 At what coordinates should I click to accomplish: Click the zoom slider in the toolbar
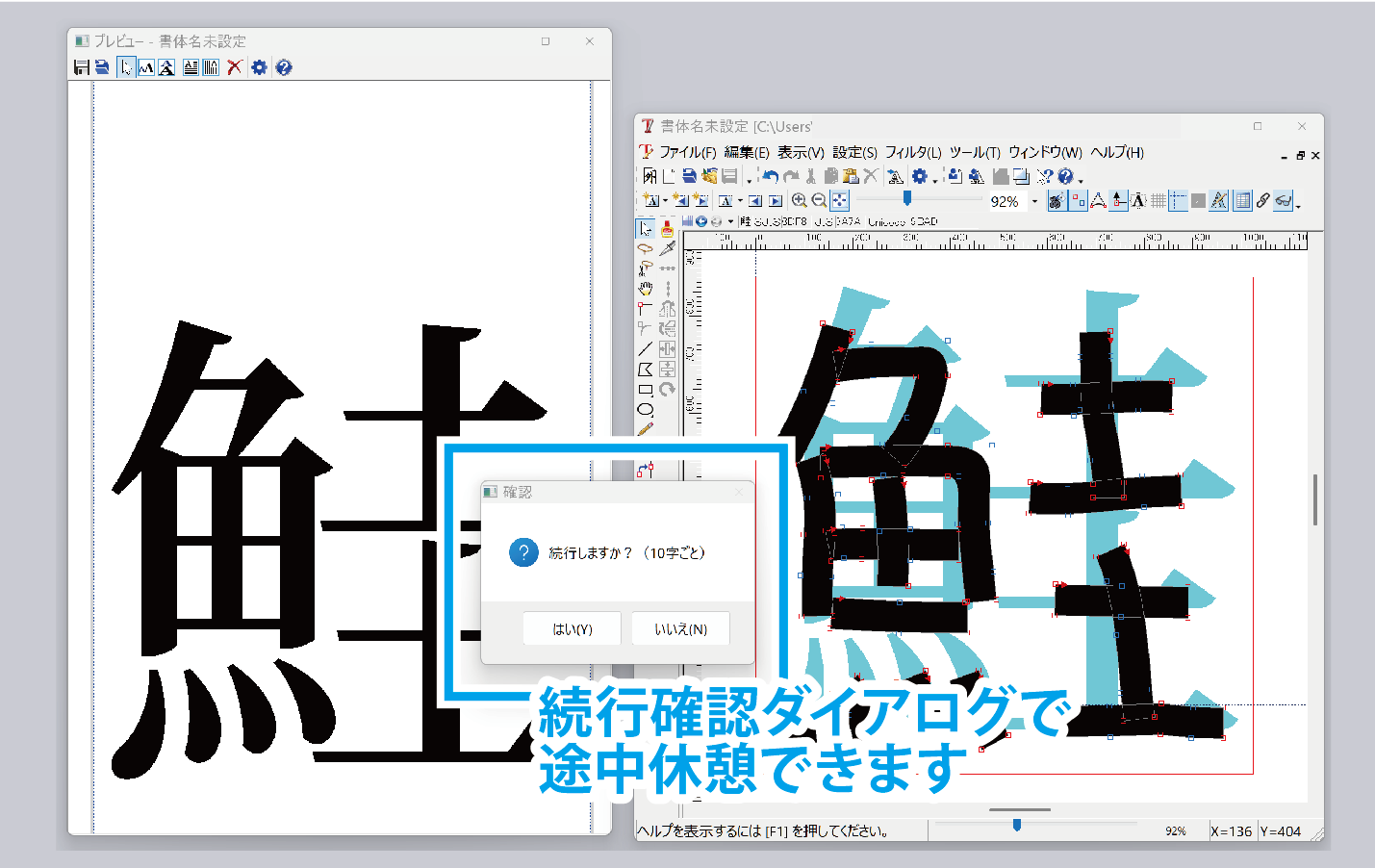coord(906,198)
